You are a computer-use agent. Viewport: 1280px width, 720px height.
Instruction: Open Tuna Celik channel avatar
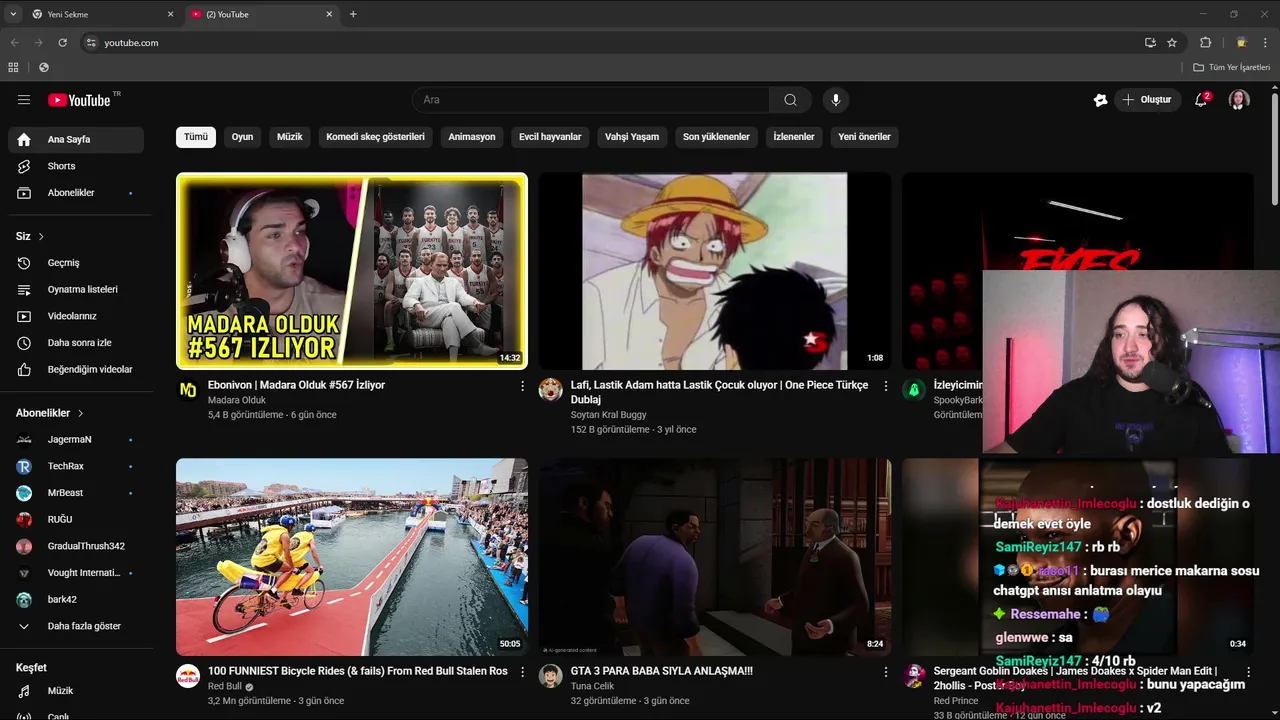click(x=551, y=676)
